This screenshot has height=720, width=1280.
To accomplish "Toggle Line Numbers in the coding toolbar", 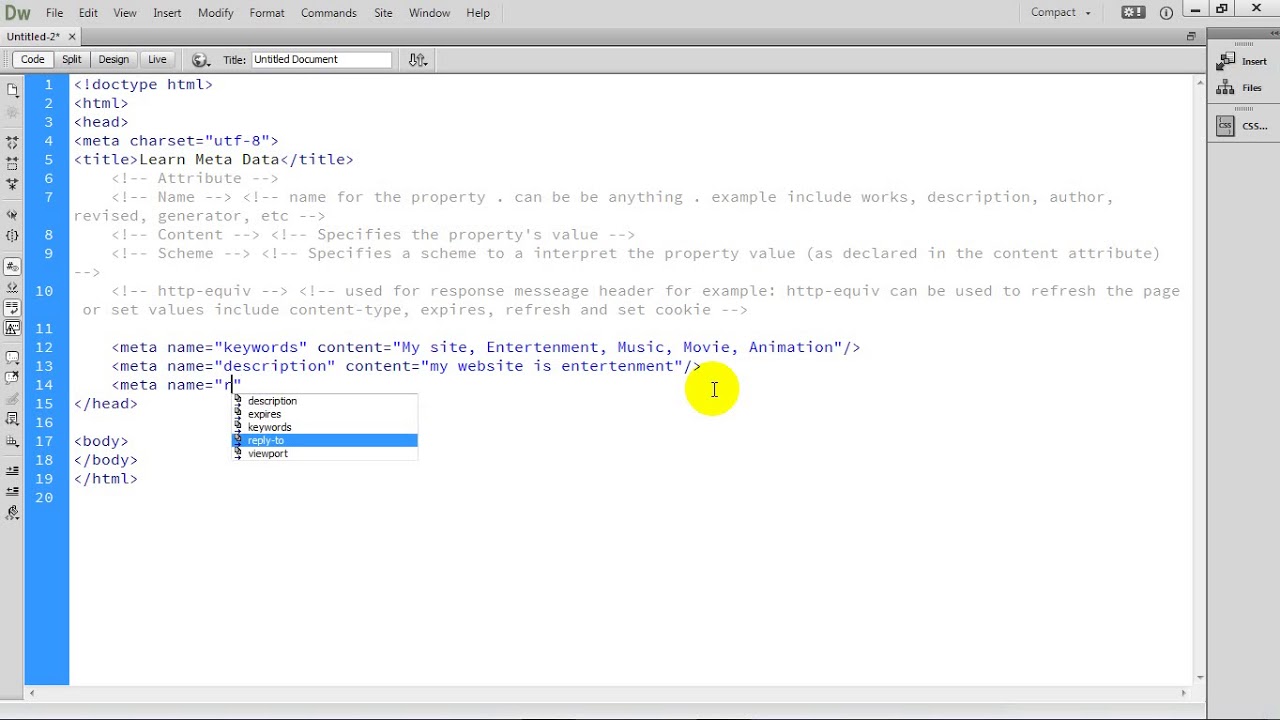I will pos(12,266).
